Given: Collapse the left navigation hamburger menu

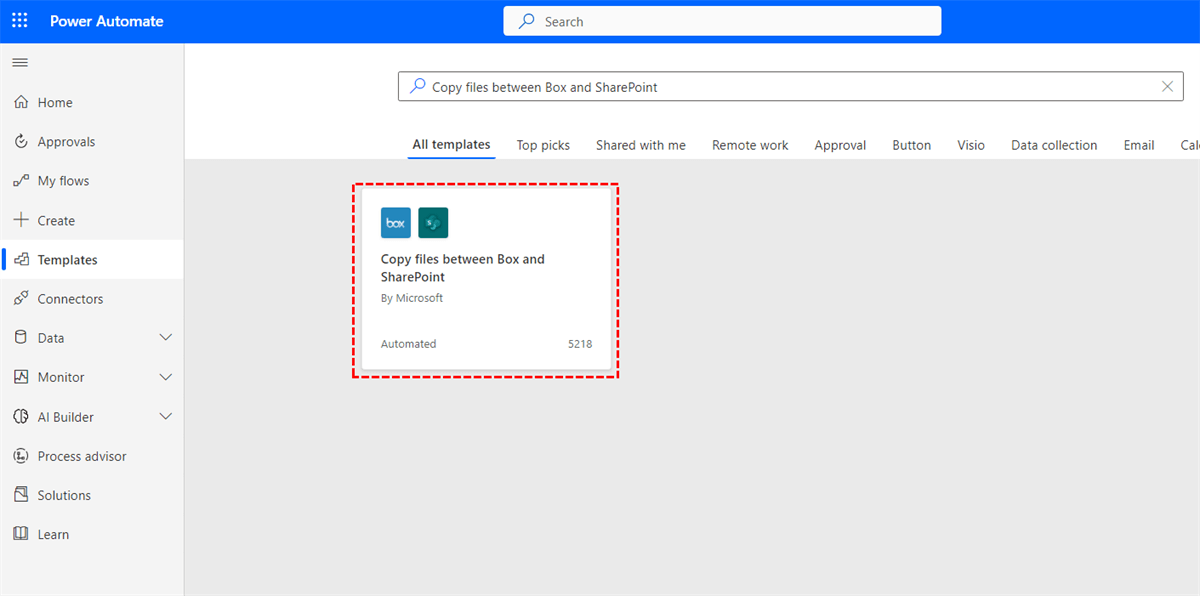Looking at the screenshot, I should (x=20, y=63).
